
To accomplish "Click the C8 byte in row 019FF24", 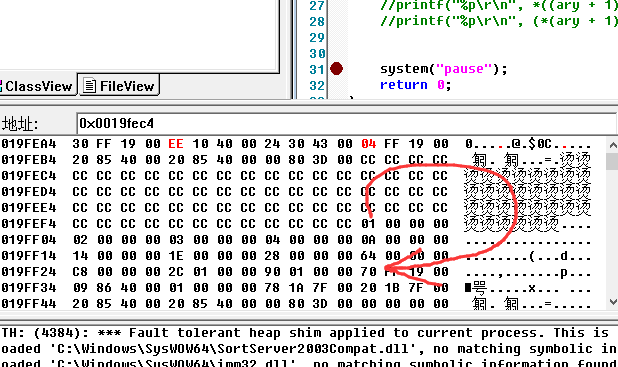I will coord(80,272).
